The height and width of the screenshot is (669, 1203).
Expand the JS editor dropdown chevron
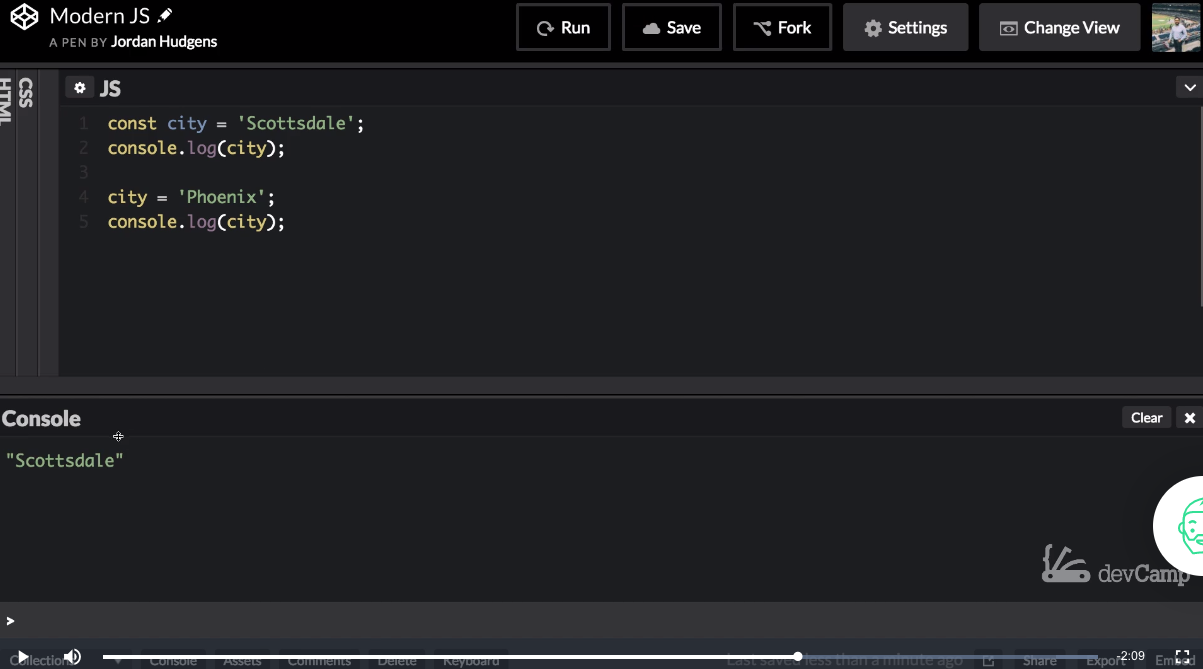[1189, 88]
